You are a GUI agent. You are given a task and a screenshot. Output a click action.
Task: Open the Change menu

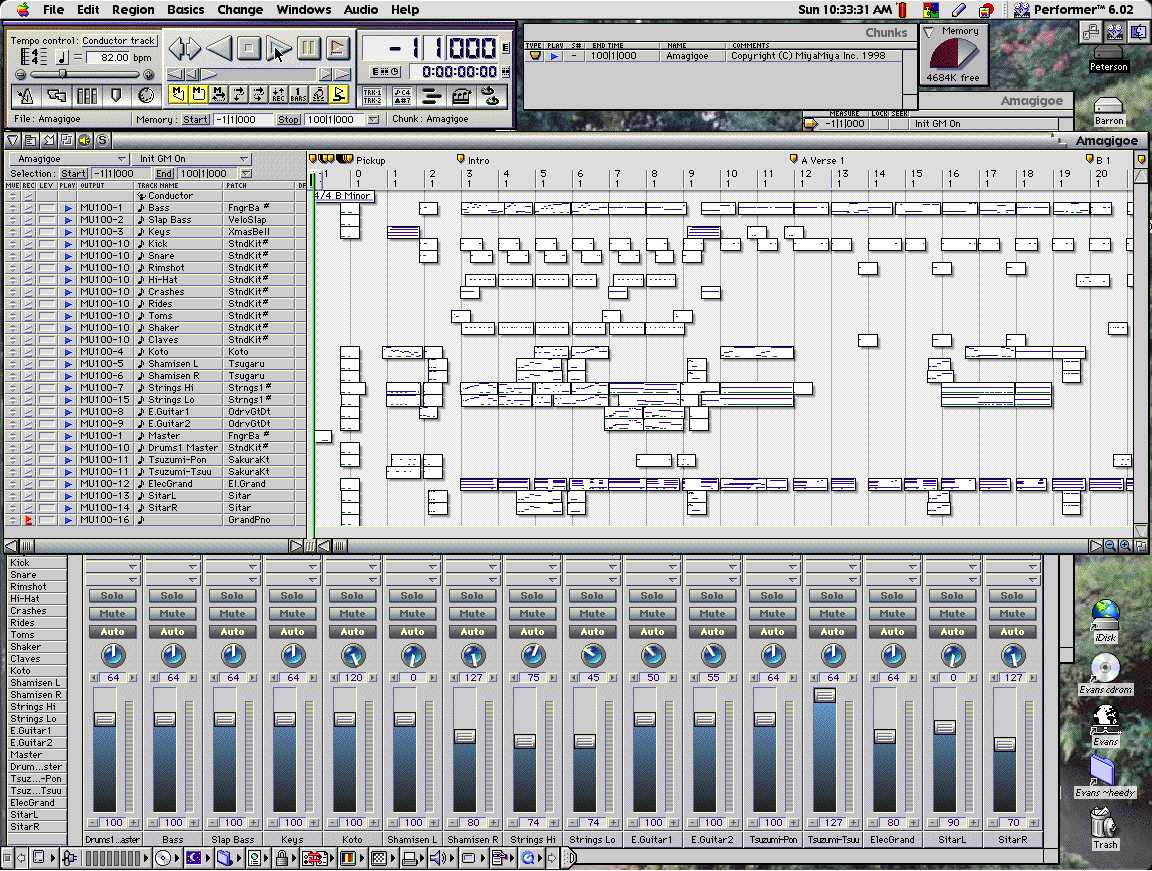coord(240,10)
